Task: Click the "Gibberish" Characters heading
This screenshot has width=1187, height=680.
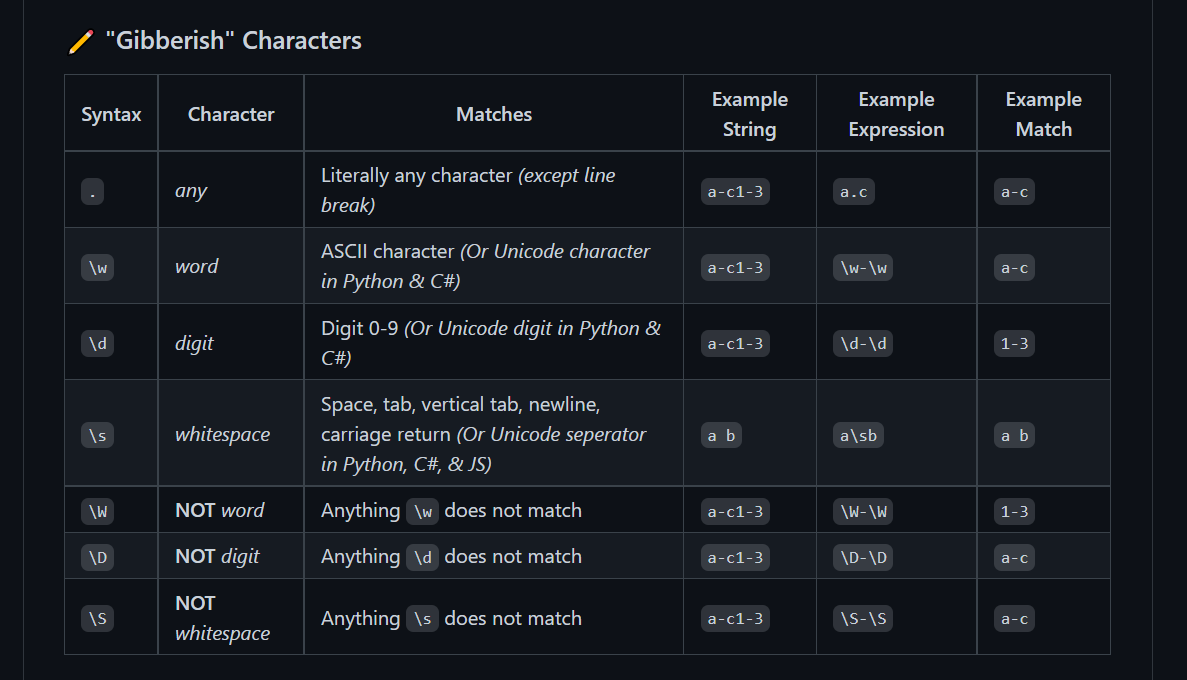Action: pos(233,41)
